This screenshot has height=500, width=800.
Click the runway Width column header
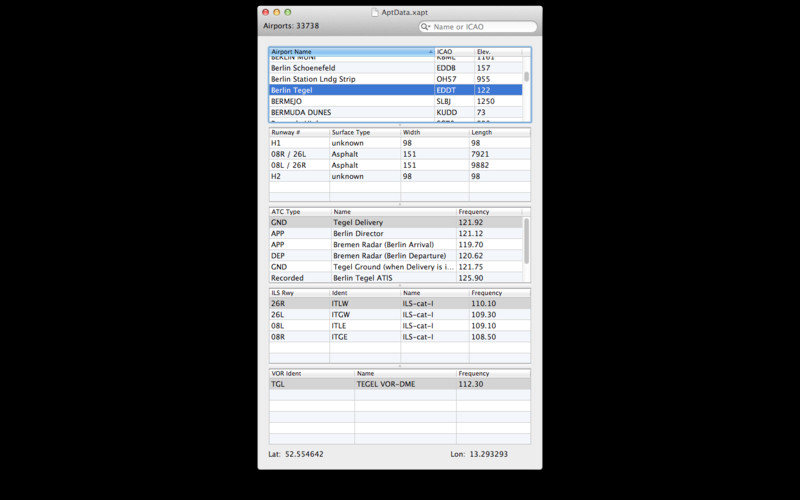click(435, 132)
